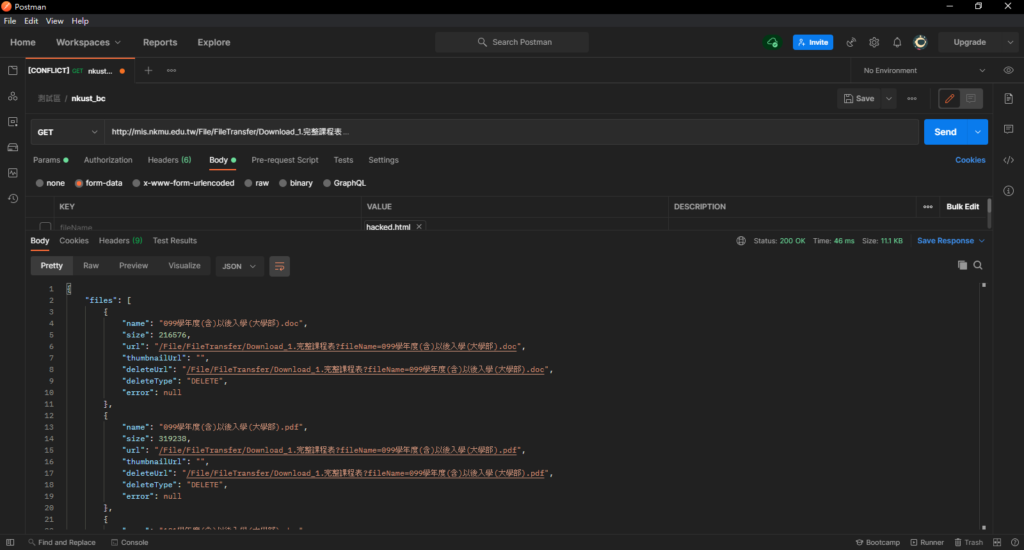Screen dimensions: 1024x550
Task: Expand the Workspaces menu
Action: point(88,42)
